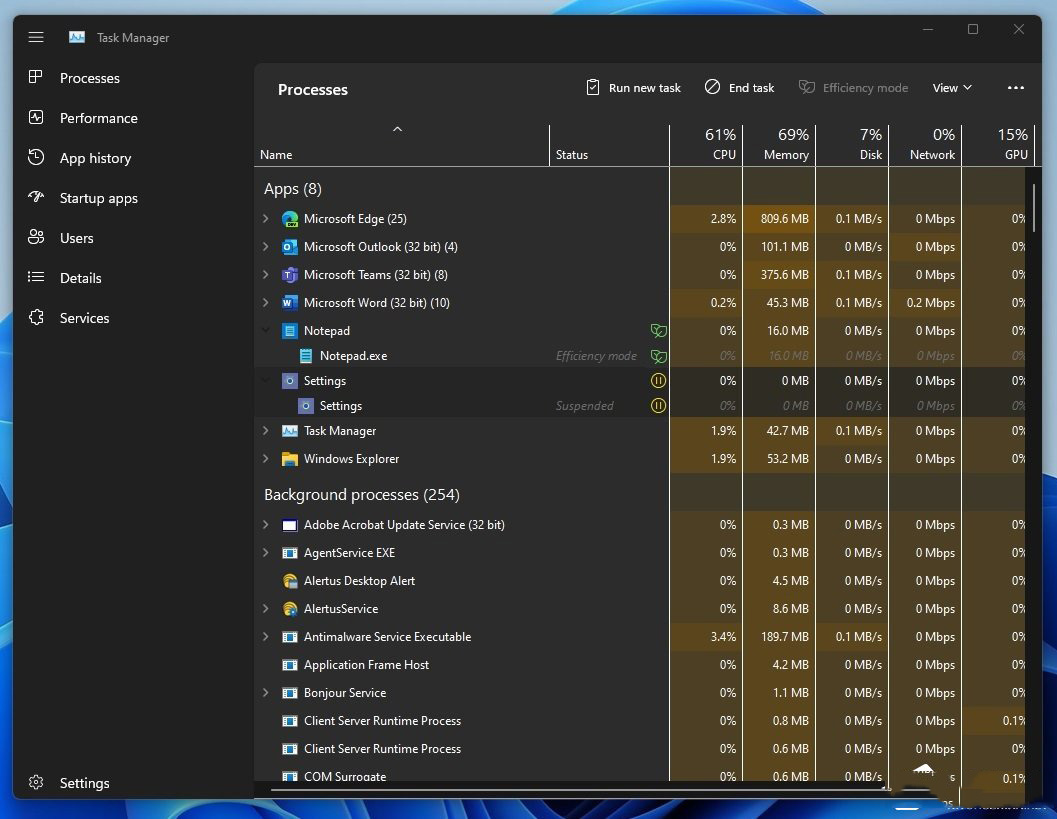Image resolution: width=1057 pixels, height=819 pixels.
Task: Click the AlertusService icon
Action: tap(290, 609)
